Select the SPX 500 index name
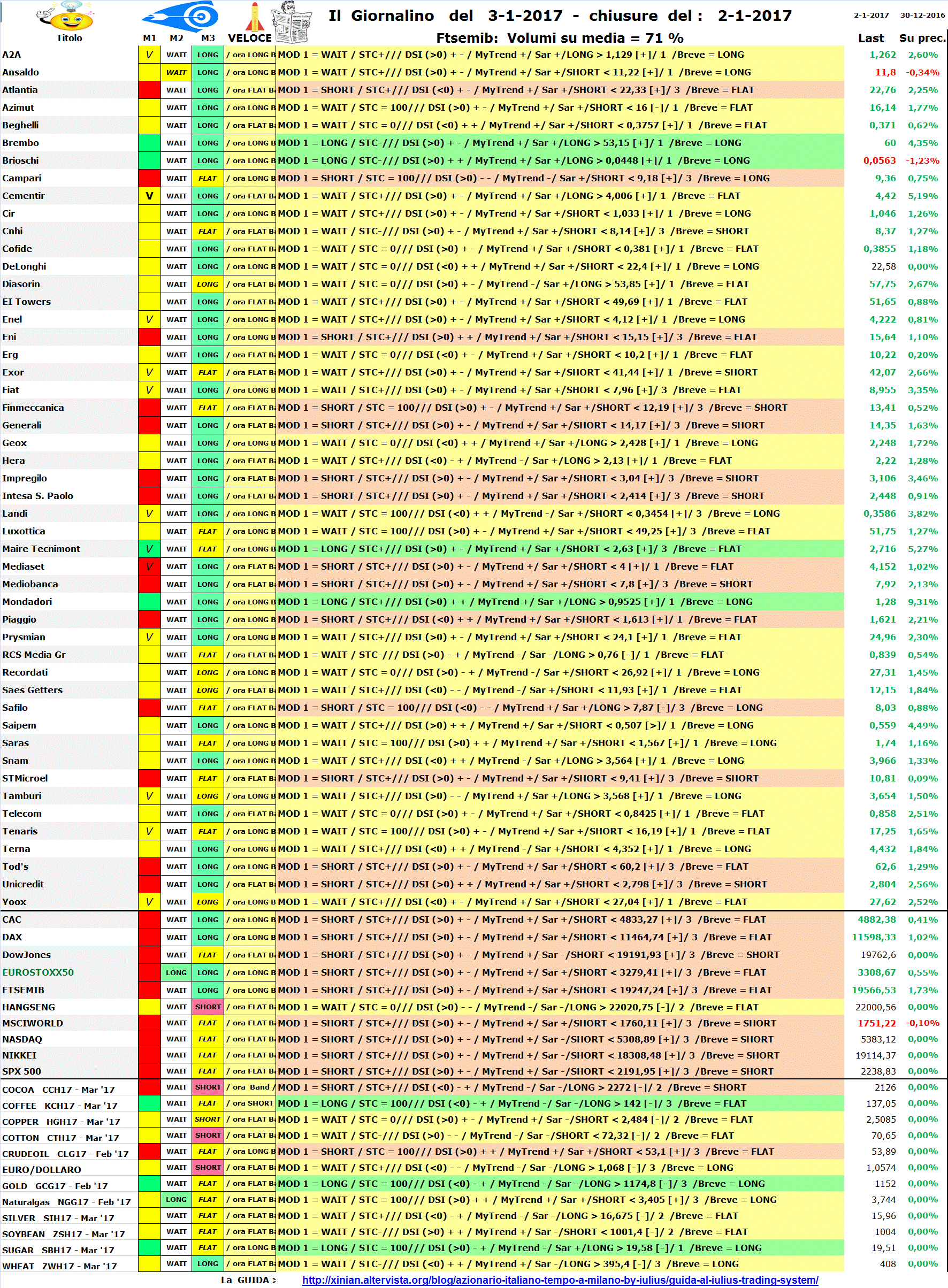 tap(21, 1071)
